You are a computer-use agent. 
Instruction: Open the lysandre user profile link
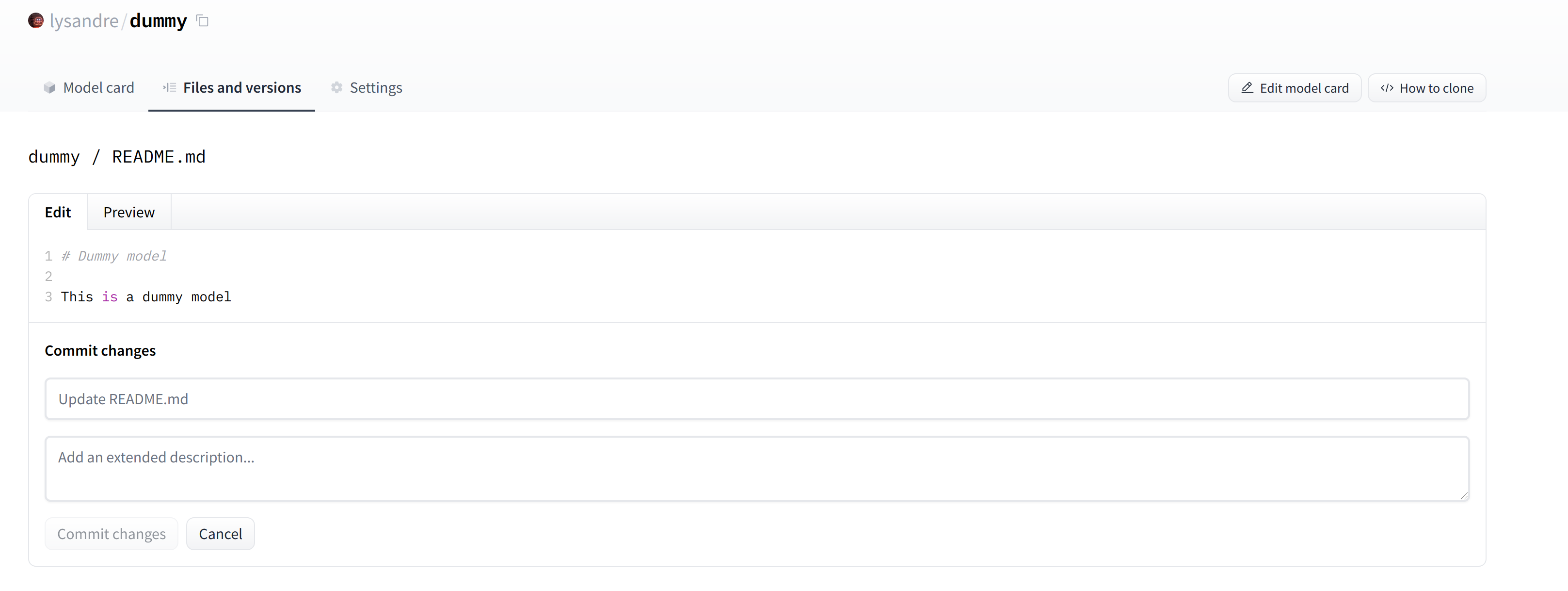click(x=84, y=20)
